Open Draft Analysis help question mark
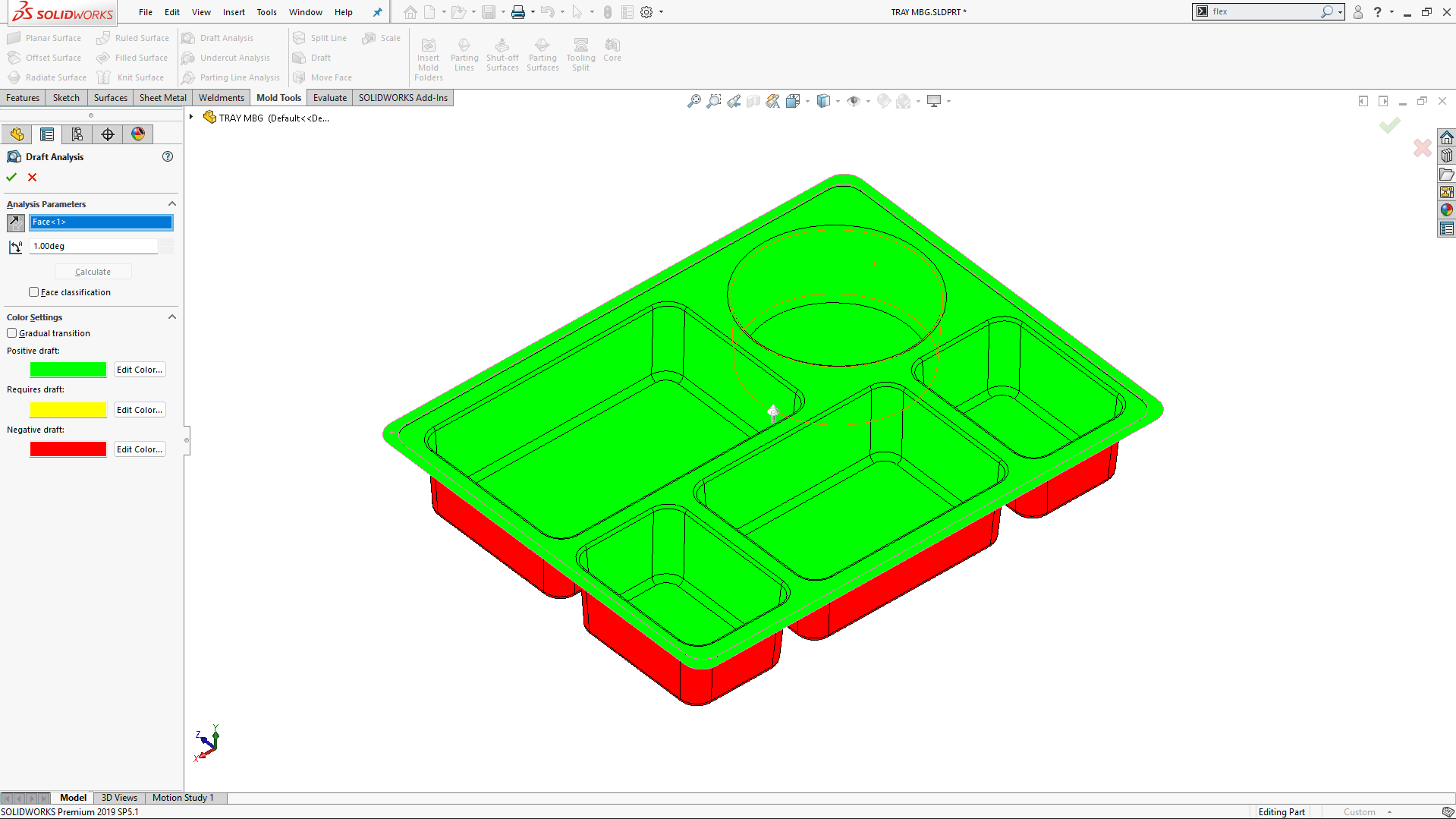This screenshot has height=819, width=1456. pyautogui.click(x=168, y=156)
